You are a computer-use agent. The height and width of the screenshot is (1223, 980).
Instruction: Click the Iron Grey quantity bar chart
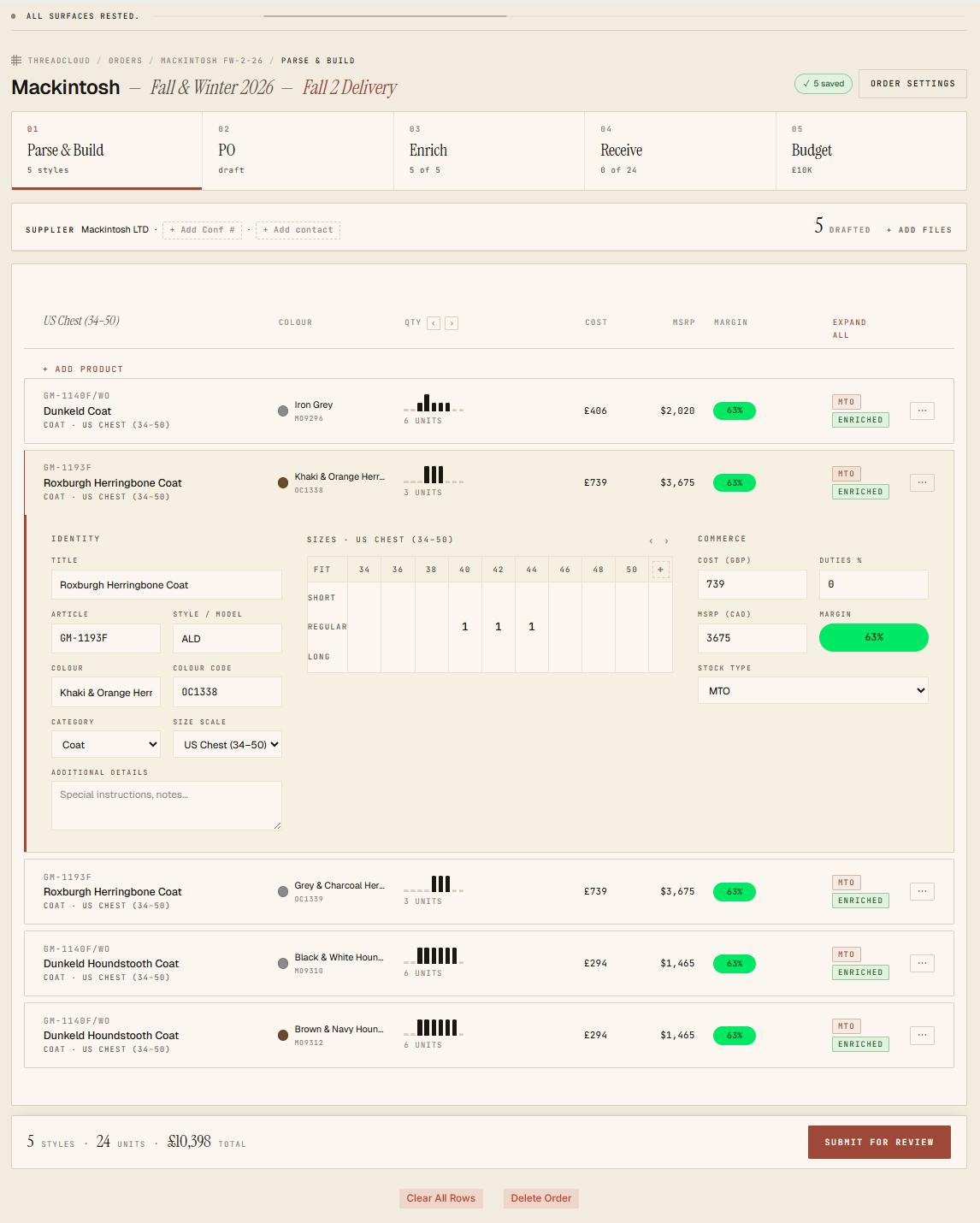coord(434,403)
